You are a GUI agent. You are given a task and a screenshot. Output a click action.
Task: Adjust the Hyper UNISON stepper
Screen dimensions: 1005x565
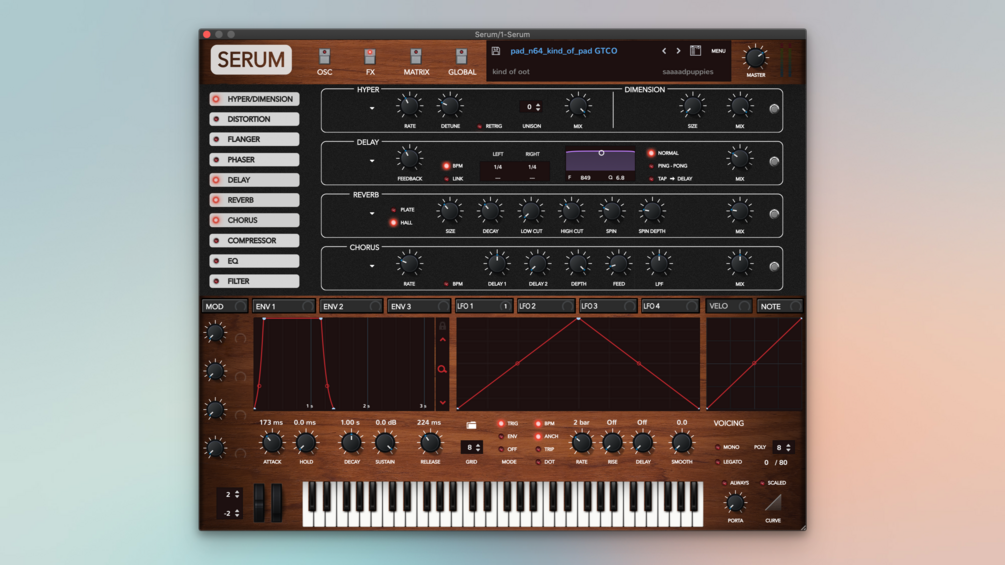[538, 107]
